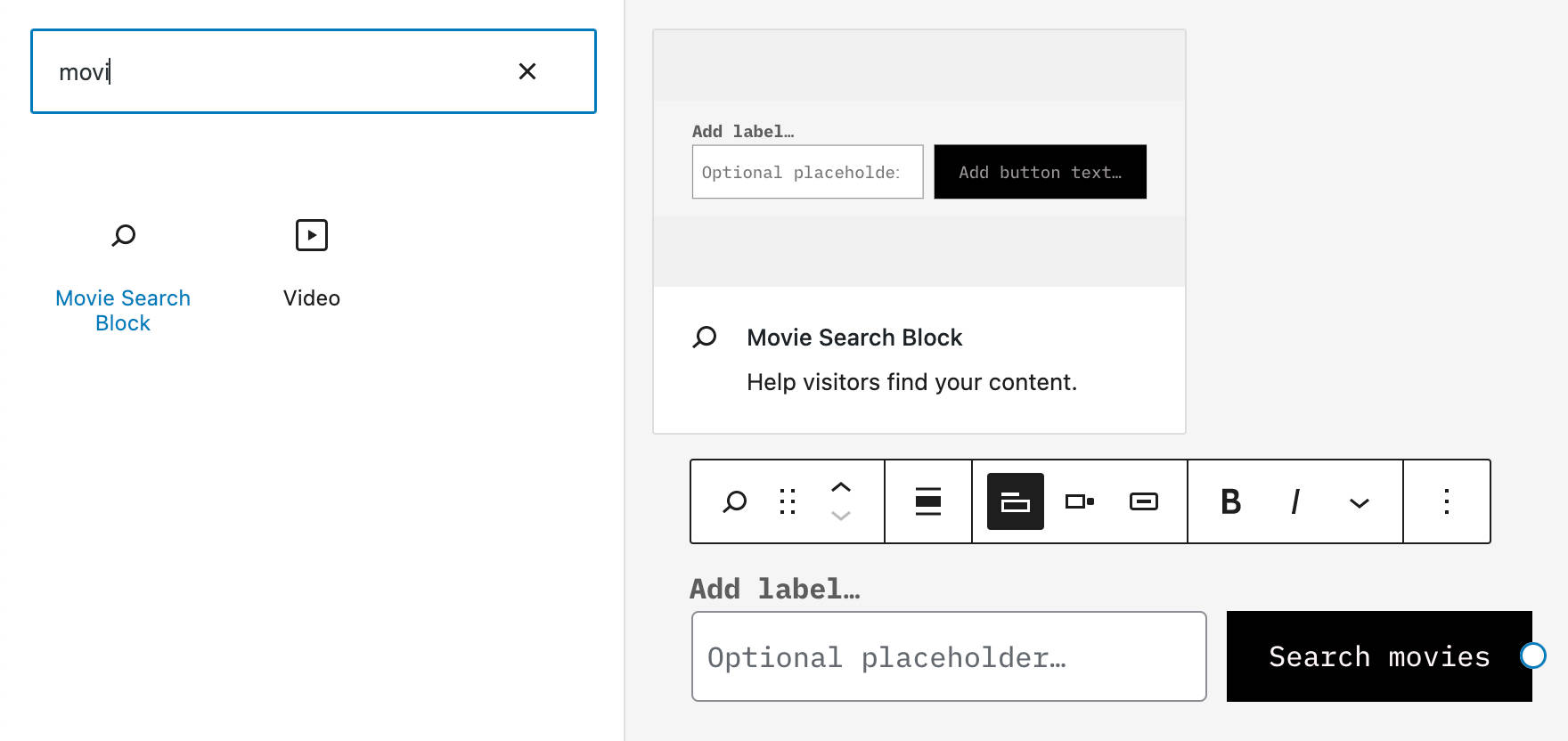Viewport: 1568px width, 741px height.
Task: Clear the block search field
Action: (527, 71)
